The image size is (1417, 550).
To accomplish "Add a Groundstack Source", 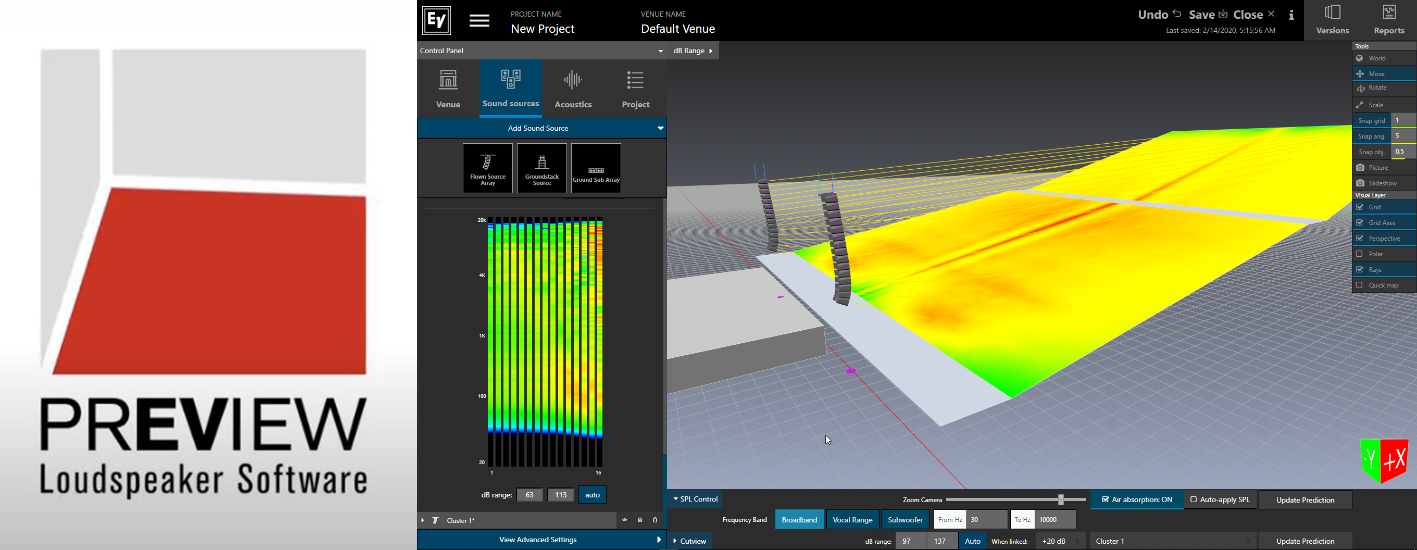I will [542, 168].
